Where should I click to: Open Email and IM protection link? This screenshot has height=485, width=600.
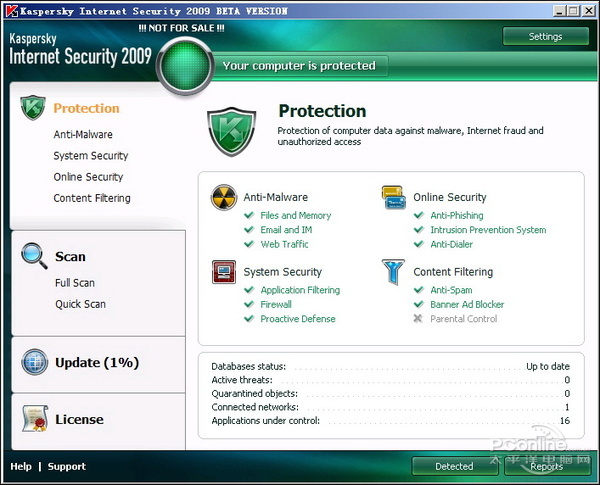coord(286,230)
